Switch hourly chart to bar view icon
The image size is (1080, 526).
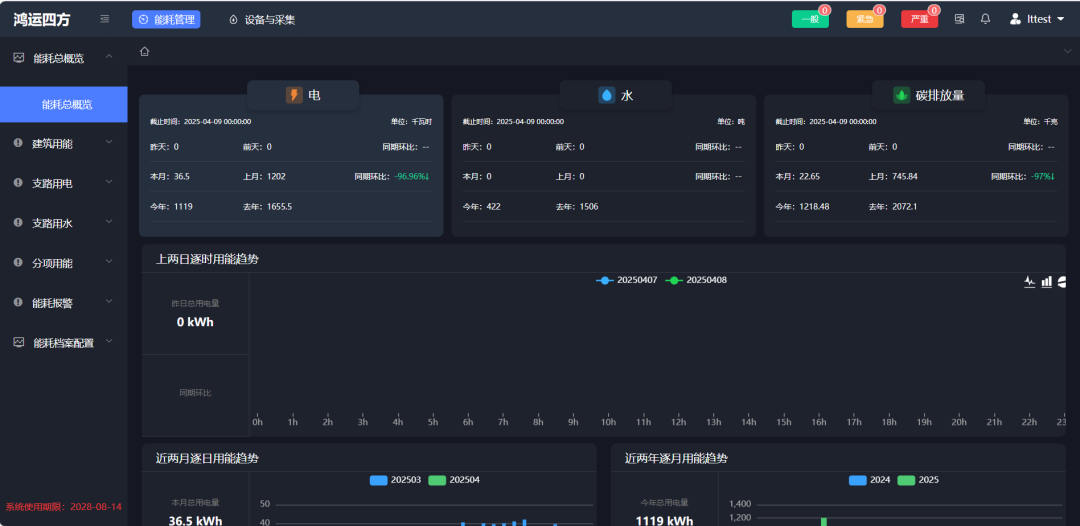[x=1046, y=282]
